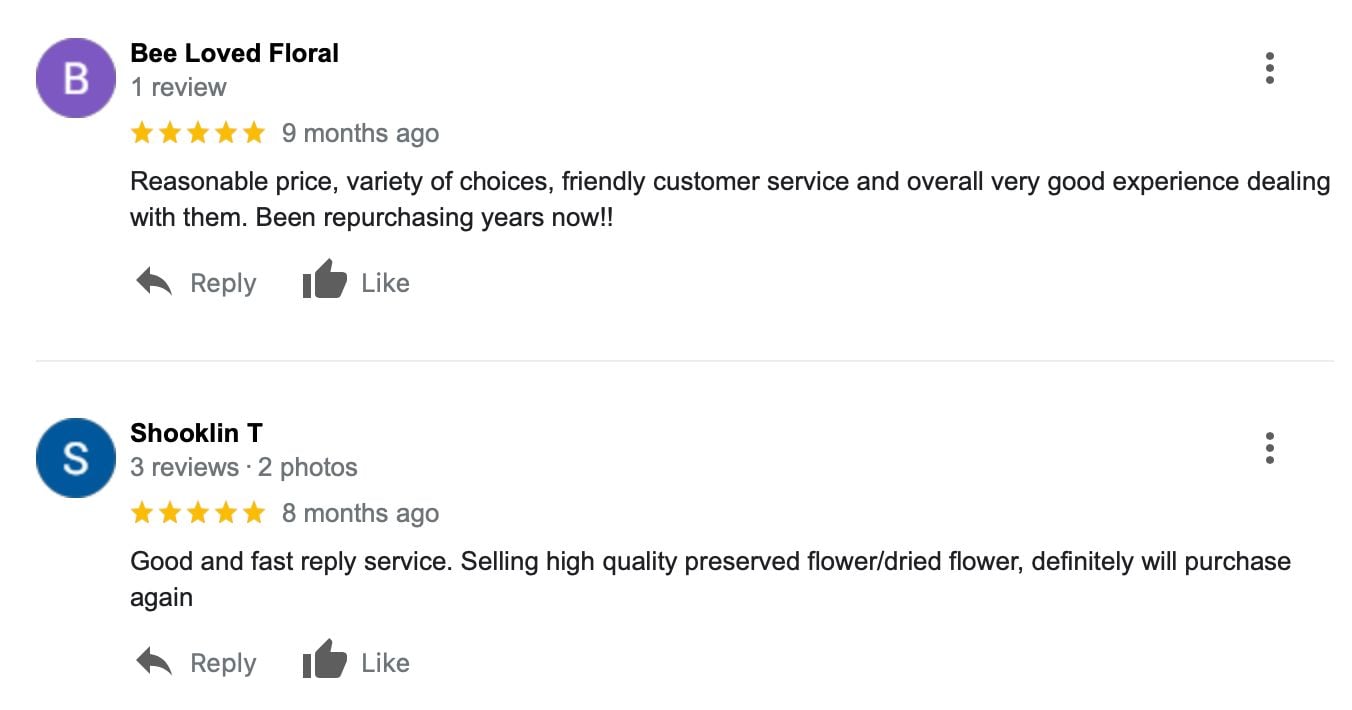Viewport: 1352px width, 710px height.
Task: Click the blue S profile avatar
Action: click(x=76, y=458)
